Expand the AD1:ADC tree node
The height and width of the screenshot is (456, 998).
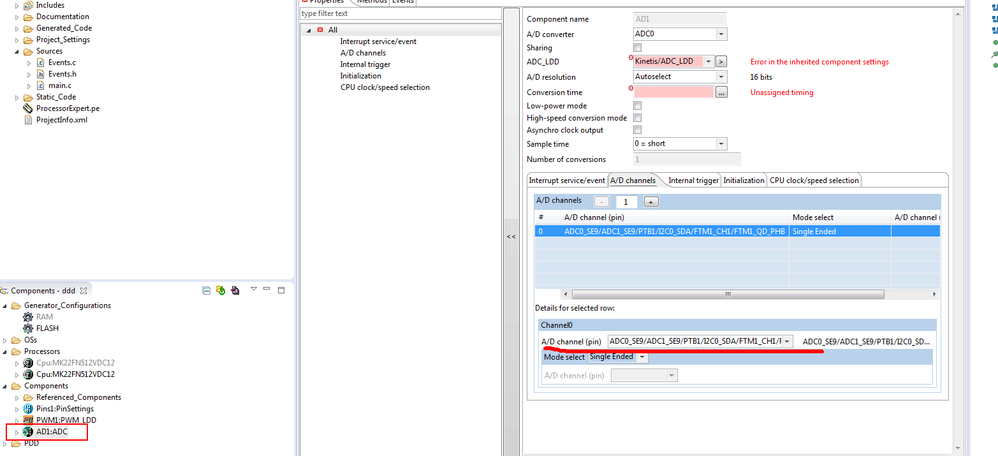coord(17,432)
